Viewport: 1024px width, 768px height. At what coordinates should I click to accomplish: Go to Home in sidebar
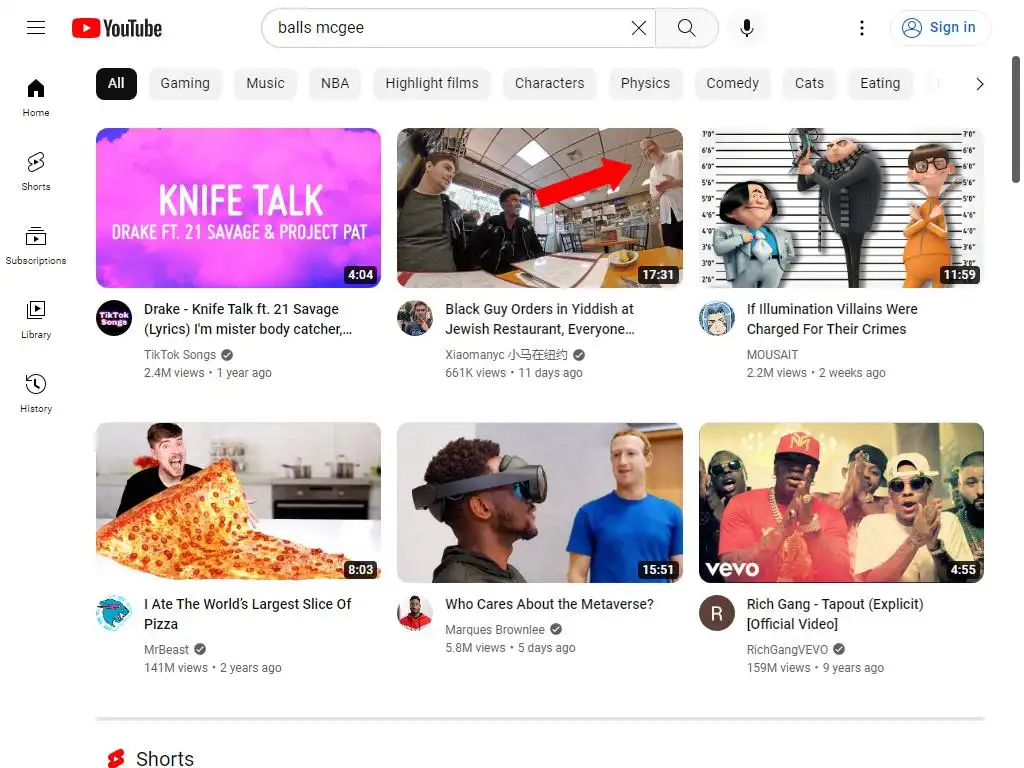(36, 98)
